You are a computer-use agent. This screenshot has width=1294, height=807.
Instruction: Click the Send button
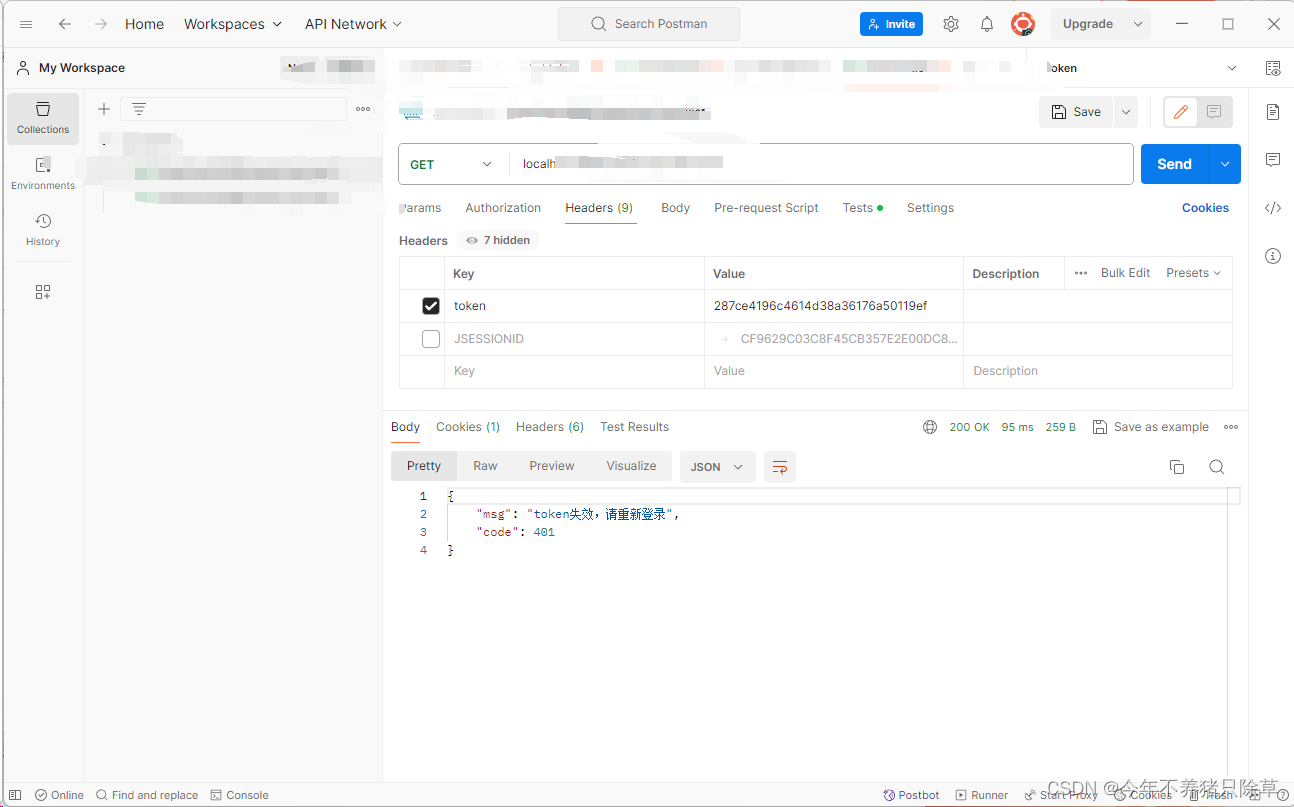(x=1175, y=164)
